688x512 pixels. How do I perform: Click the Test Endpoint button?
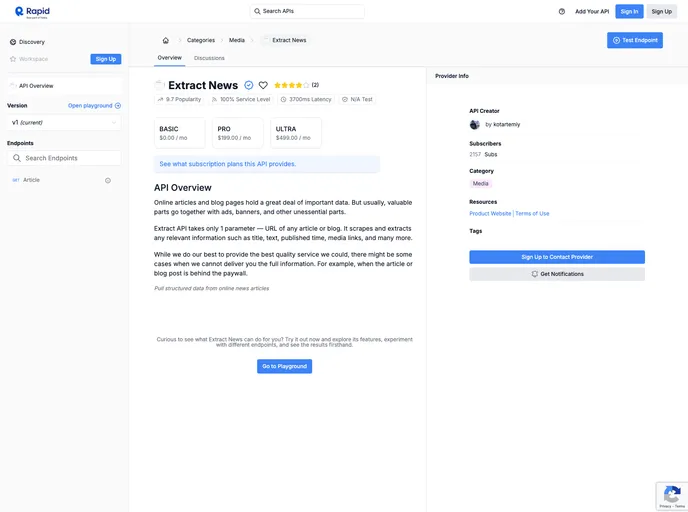click(x=634, y=40)
